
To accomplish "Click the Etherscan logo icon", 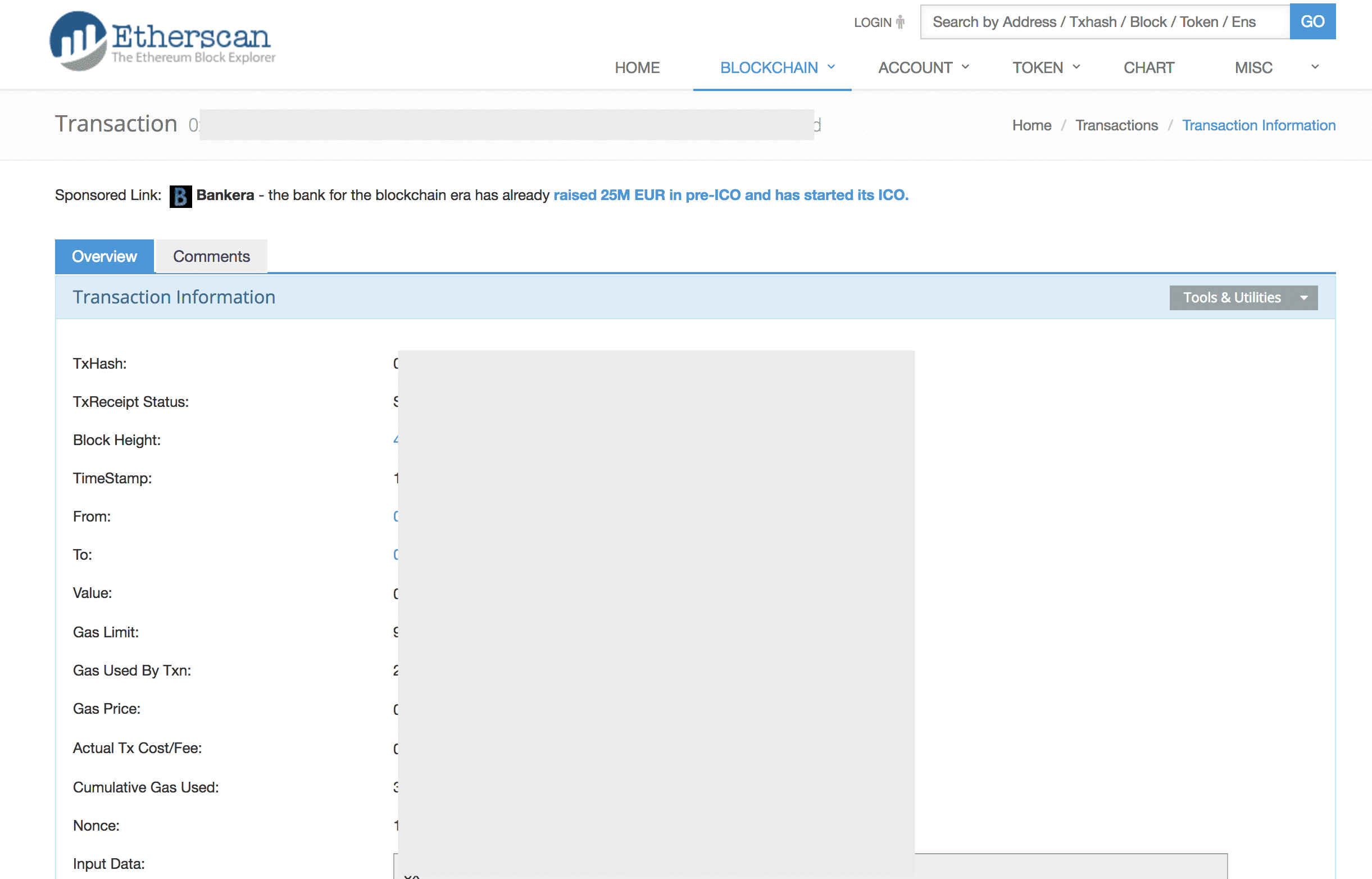I will coord(78,41).
